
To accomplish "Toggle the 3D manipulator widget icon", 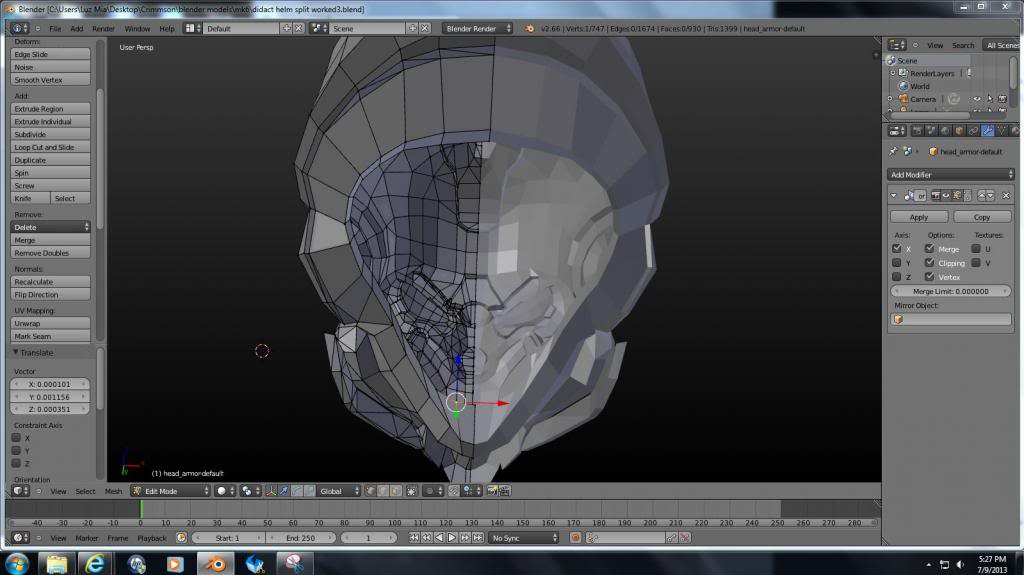I will 272,491.
